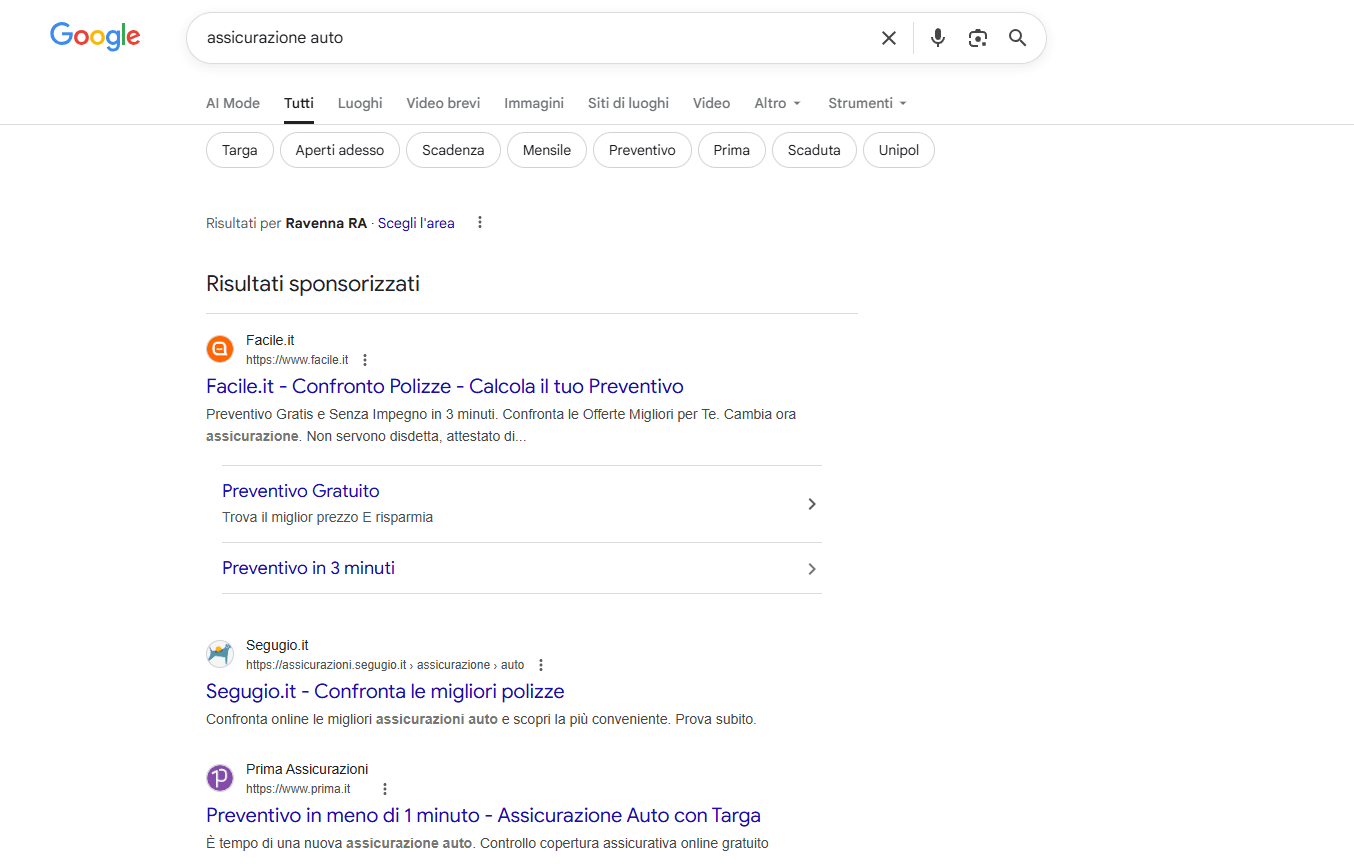Select the Mensile filter chip
Viewport: 1354px width, 867px height.
pos(547,150)
